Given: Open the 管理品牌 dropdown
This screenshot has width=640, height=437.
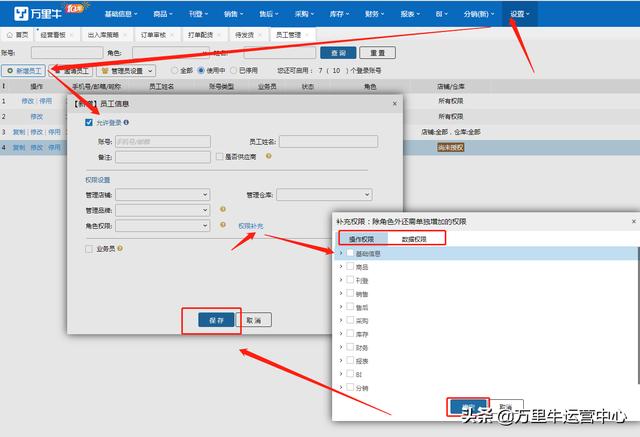Looking at the screenshot, I should click(x=163, y=210).
